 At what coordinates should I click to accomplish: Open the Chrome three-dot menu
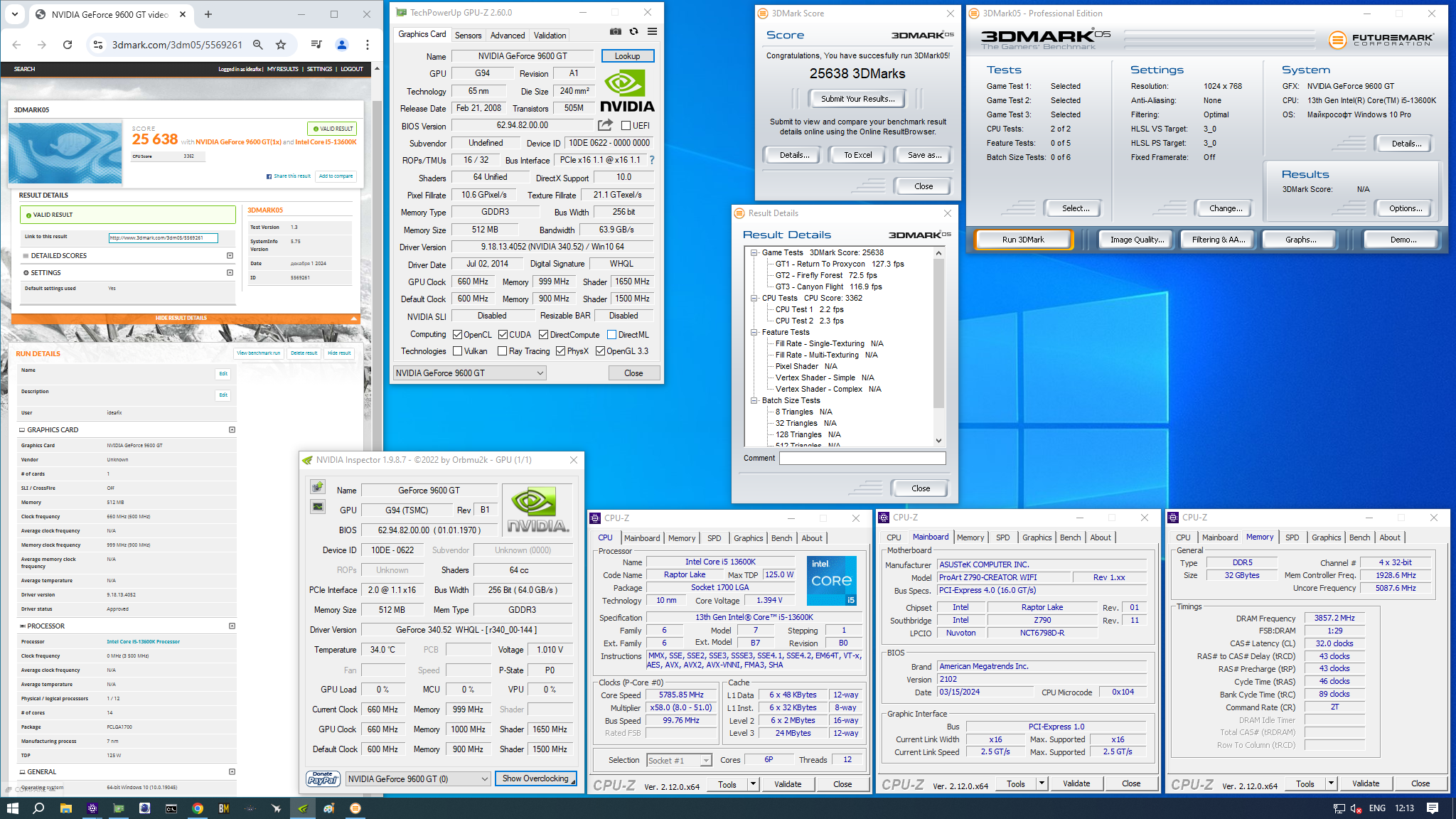pyautogui.click(x=368, y=45)
